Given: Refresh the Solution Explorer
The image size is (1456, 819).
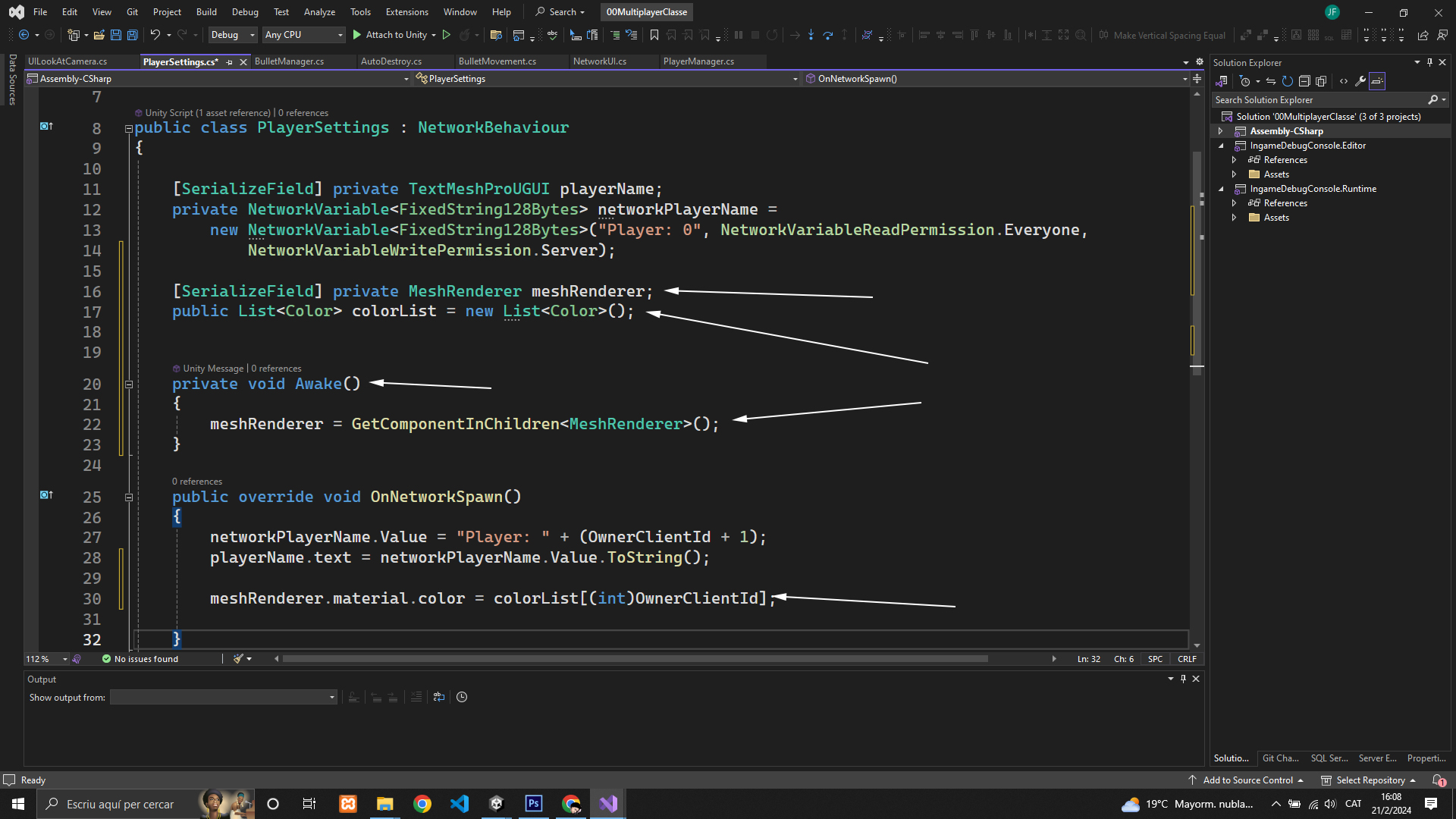Looking at the screenshot, I should 1287,81.
